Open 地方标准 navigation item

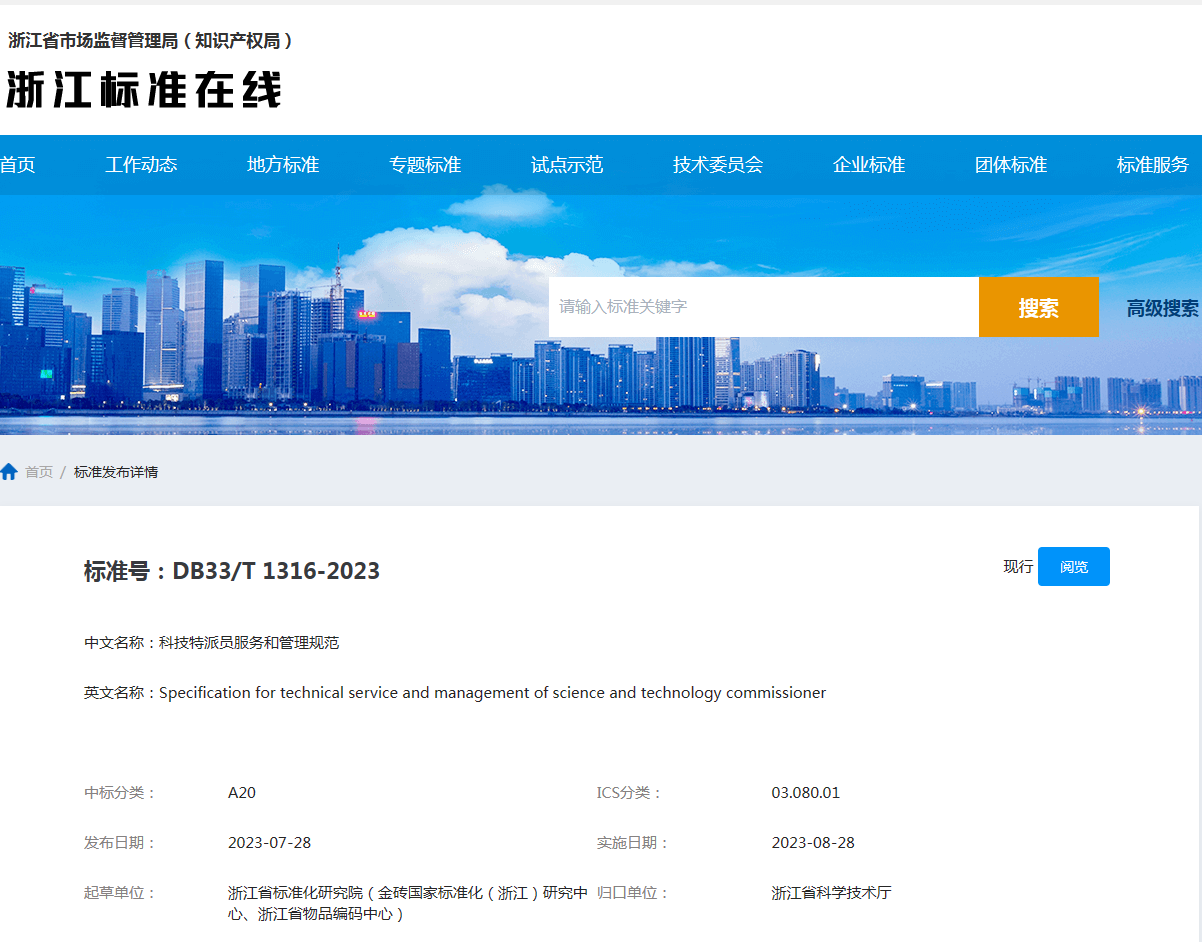[x=283, y=165]
